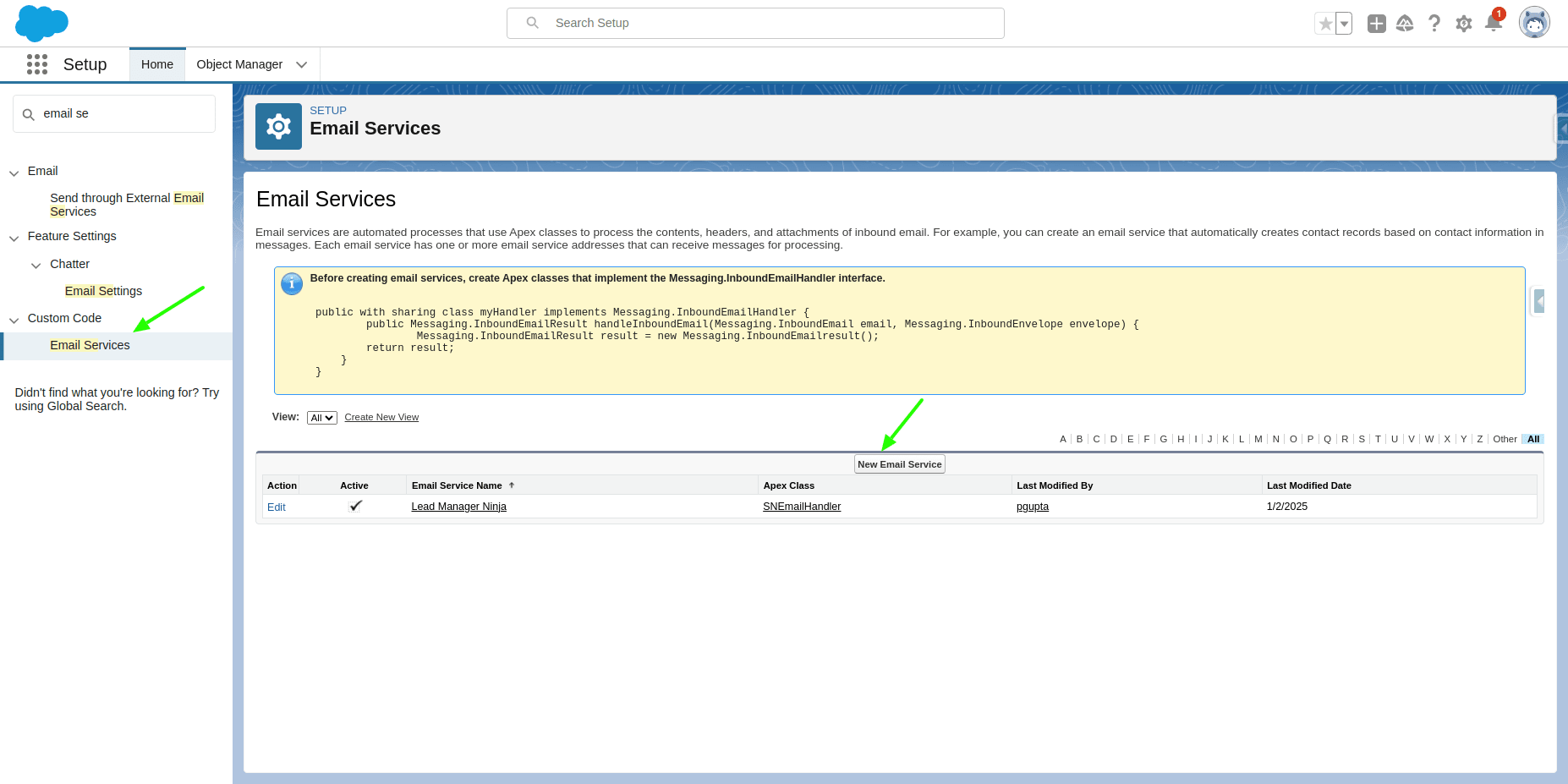Click the Salesforce cloud logo

point(41,23)
